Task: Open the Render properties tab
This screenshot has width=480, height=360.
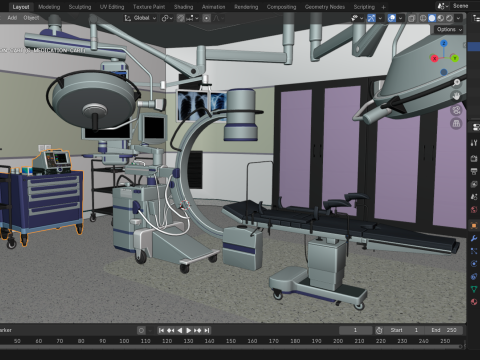Action: click(x=474, y=158)
